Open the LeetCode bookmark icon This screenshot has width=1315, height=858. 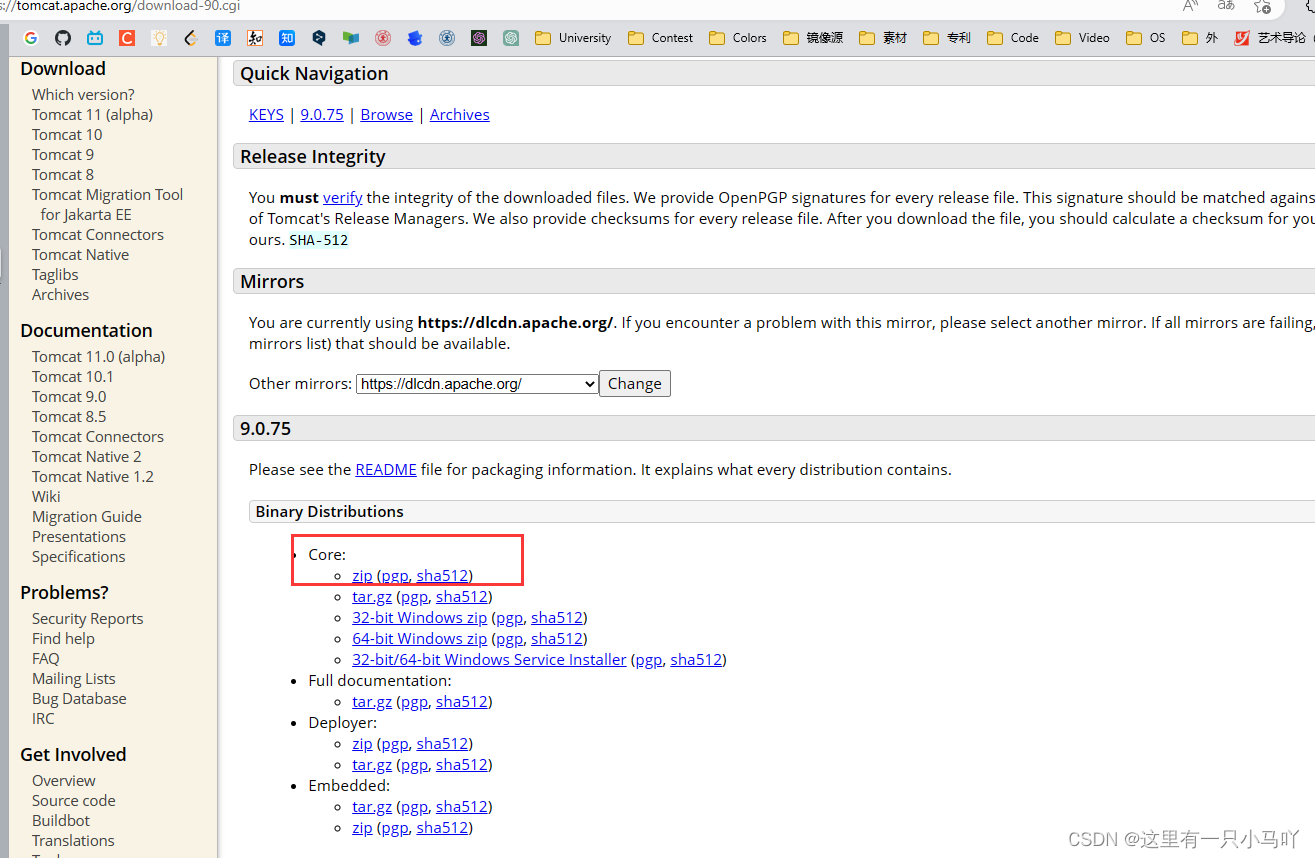[x=191, y=38]
